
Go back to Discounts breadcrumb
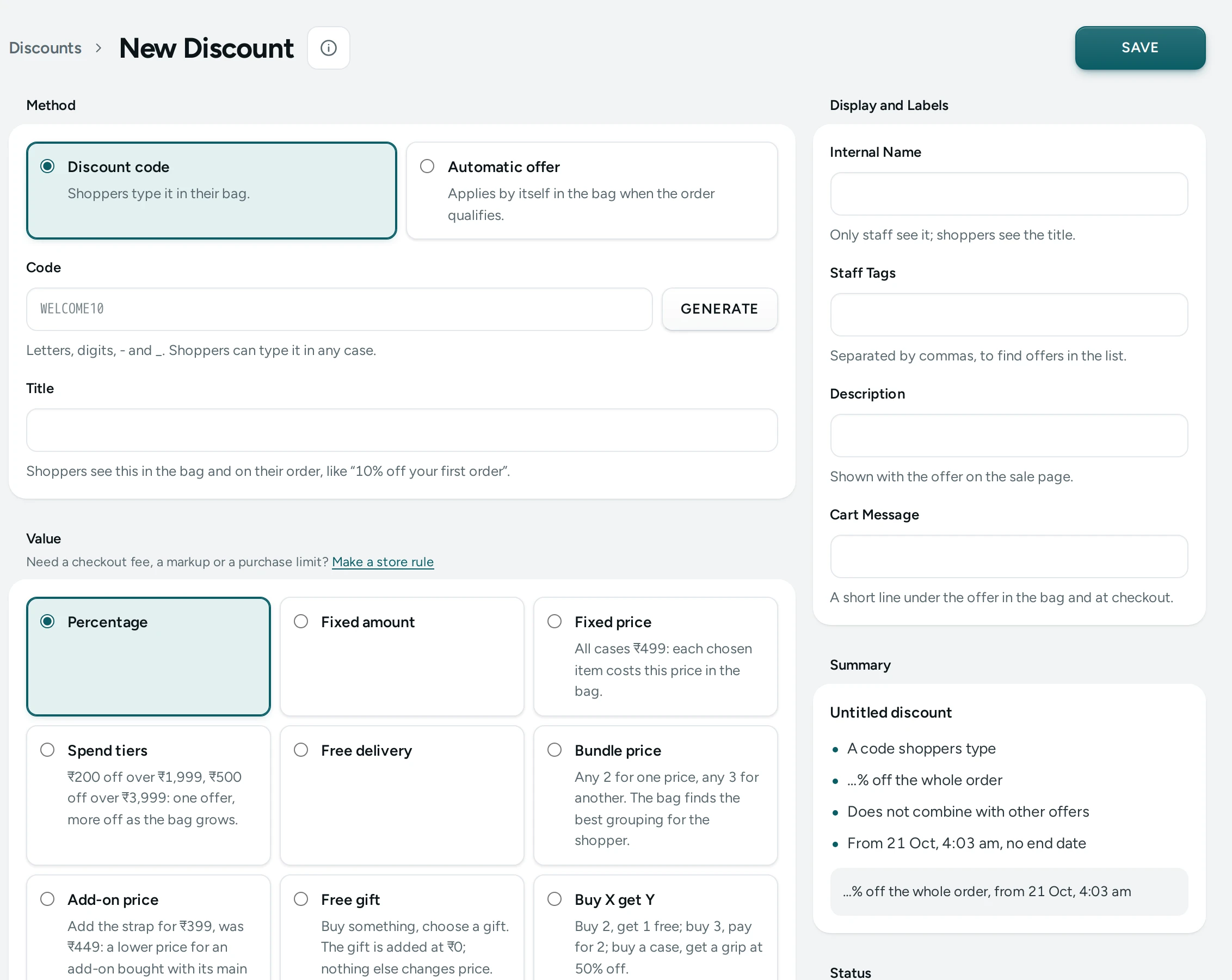point(45,48)
